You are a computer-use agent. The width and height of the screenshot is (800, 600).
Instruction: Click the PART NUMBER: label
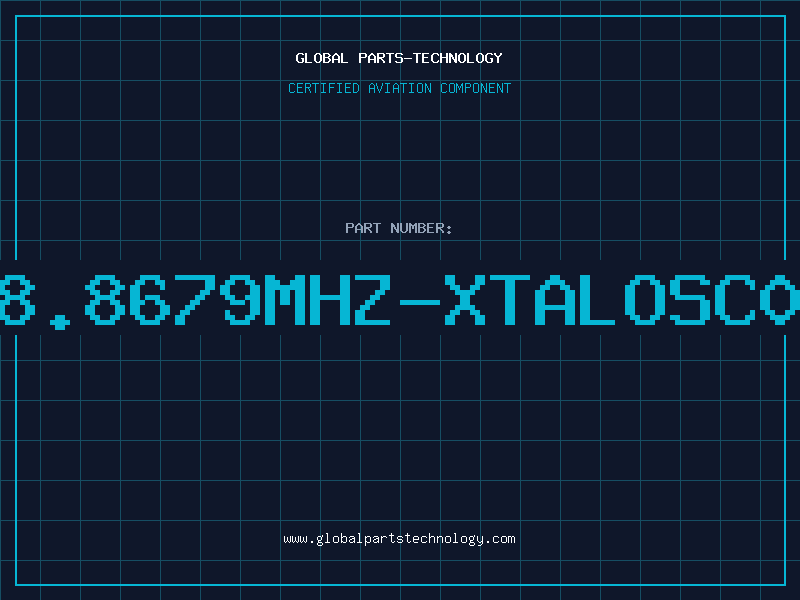(398, 228)
